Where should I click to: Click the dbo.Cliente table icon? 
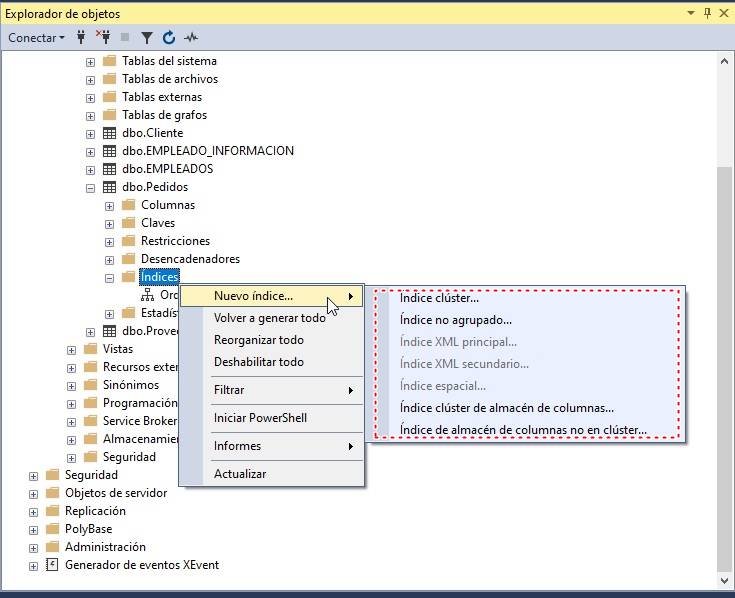(x=109, y=133)
